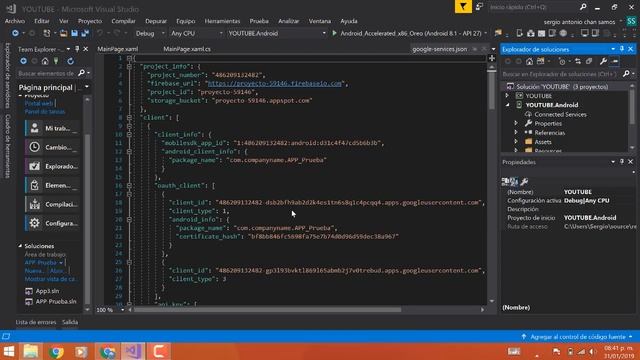Viewport: 640px width, 360px height.
Task: Collapse the client array outlining toggle
Action: point(129,118)
